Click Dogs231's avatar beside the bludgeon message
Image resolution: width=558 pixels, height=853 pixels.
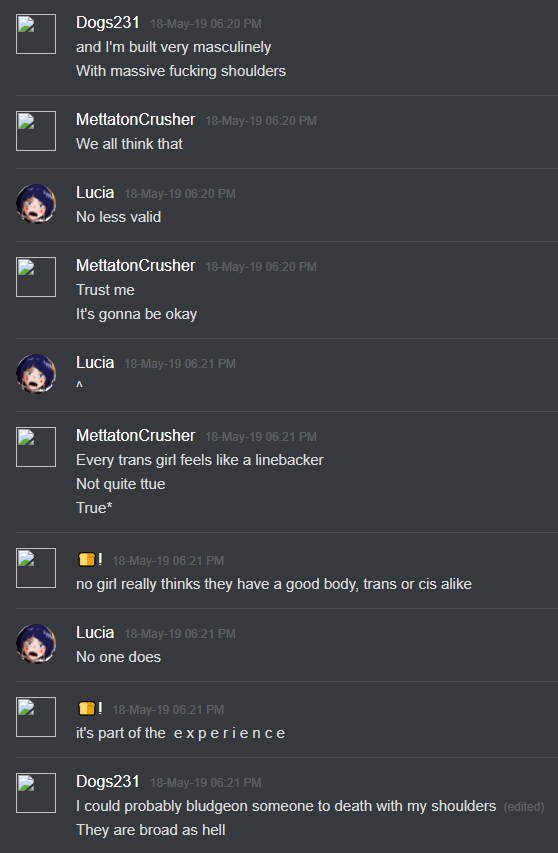(x=36, y=793)
